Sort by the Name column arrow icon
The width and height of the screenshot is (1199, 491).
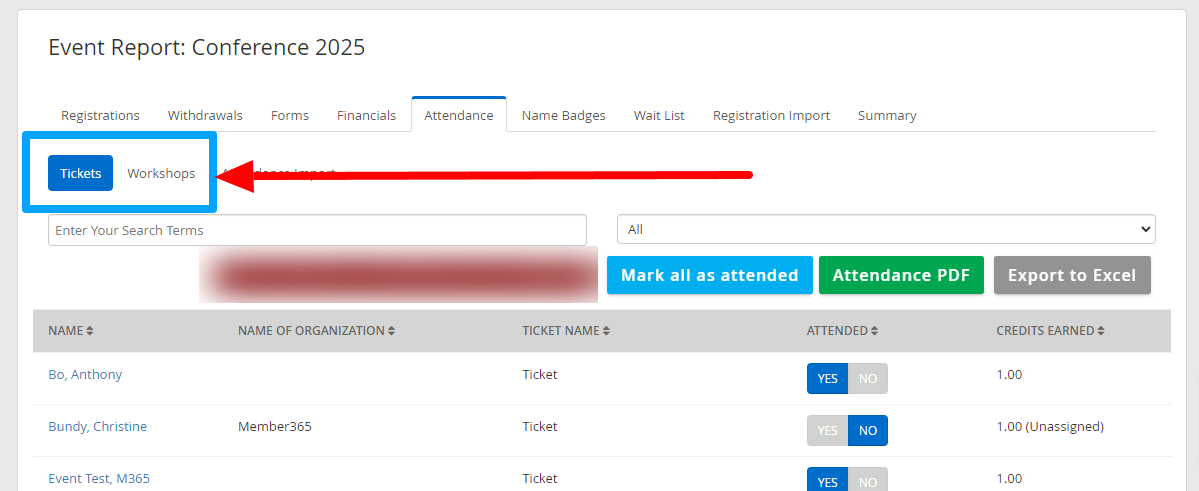(89, 331)
